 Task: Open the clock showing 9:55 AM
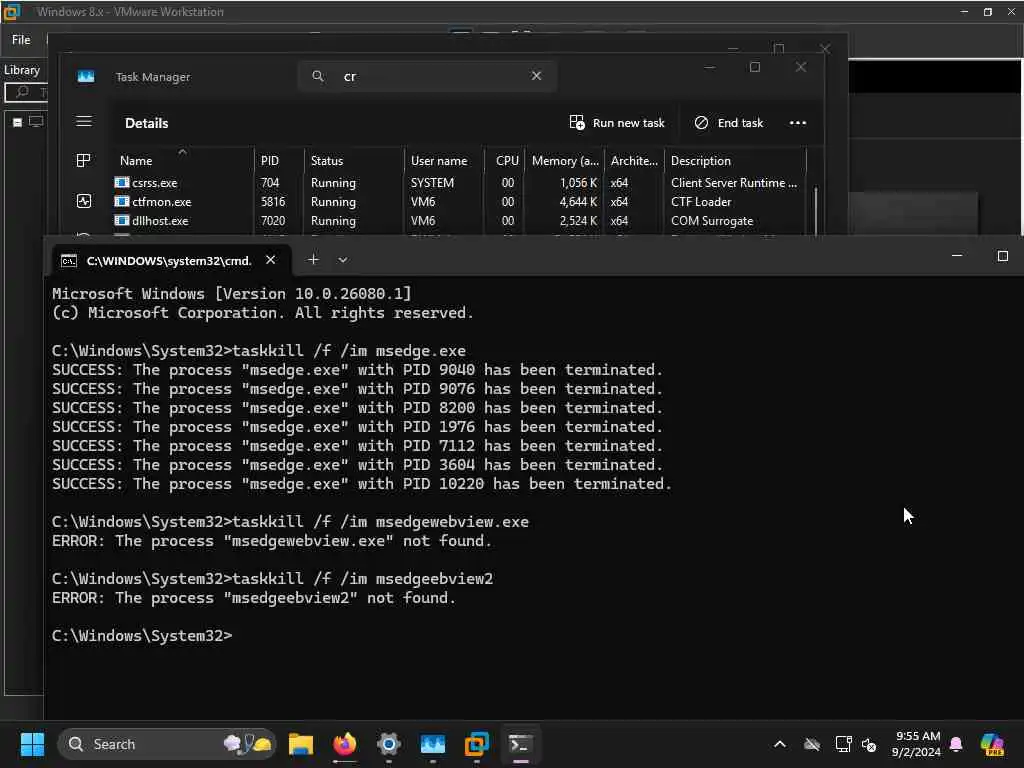click(917, 744)
